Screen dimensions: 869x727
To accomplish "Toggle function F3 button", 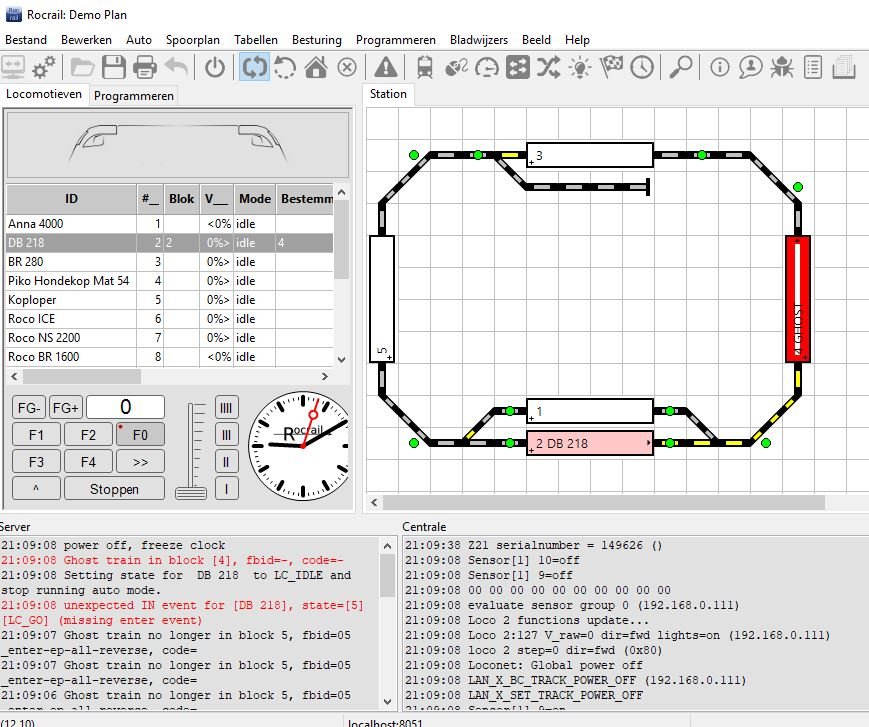I will tap(36, 462).
